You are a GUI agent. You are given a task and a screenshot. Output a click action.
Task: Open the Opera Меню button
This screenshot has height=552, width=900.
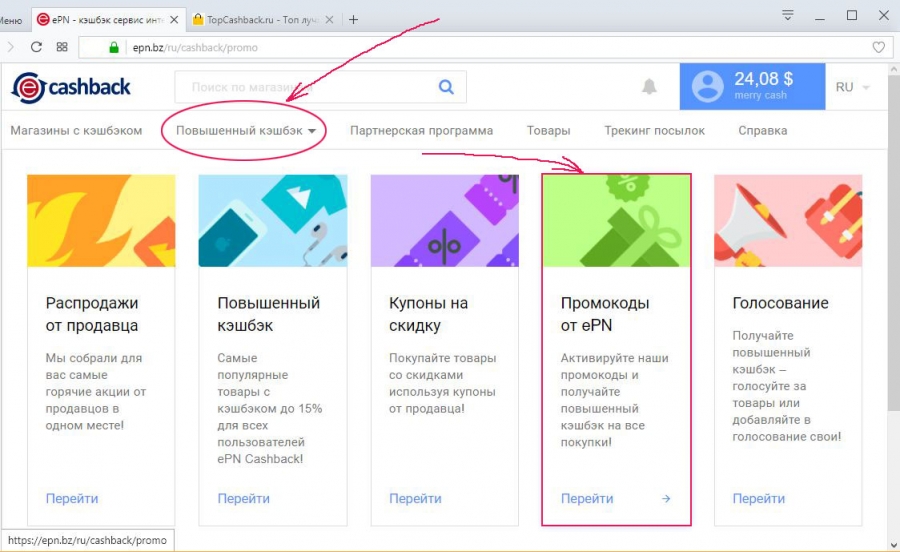tap(10, 21)
